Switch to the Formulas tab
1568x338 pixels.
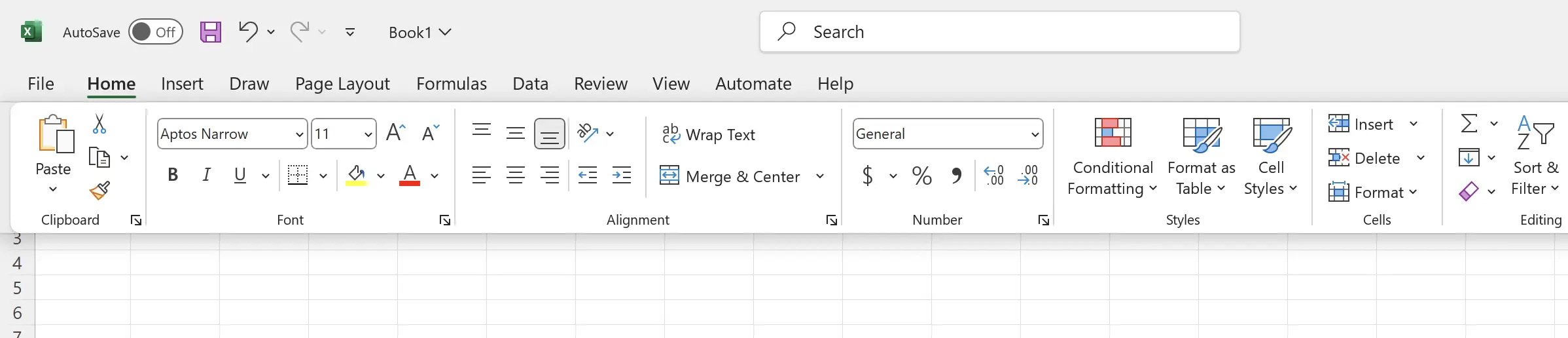click(452, 84)
